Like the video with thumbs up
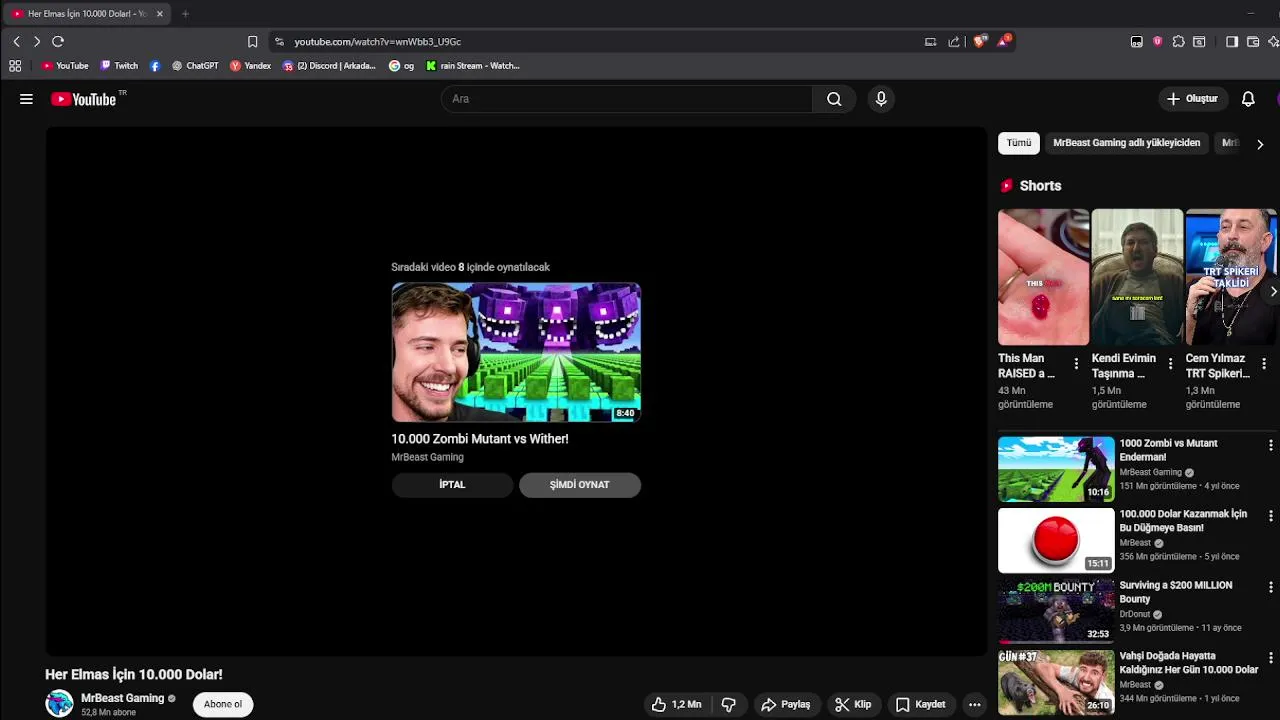The width and height of the screenshot is (1280, 720). point(677,704)
